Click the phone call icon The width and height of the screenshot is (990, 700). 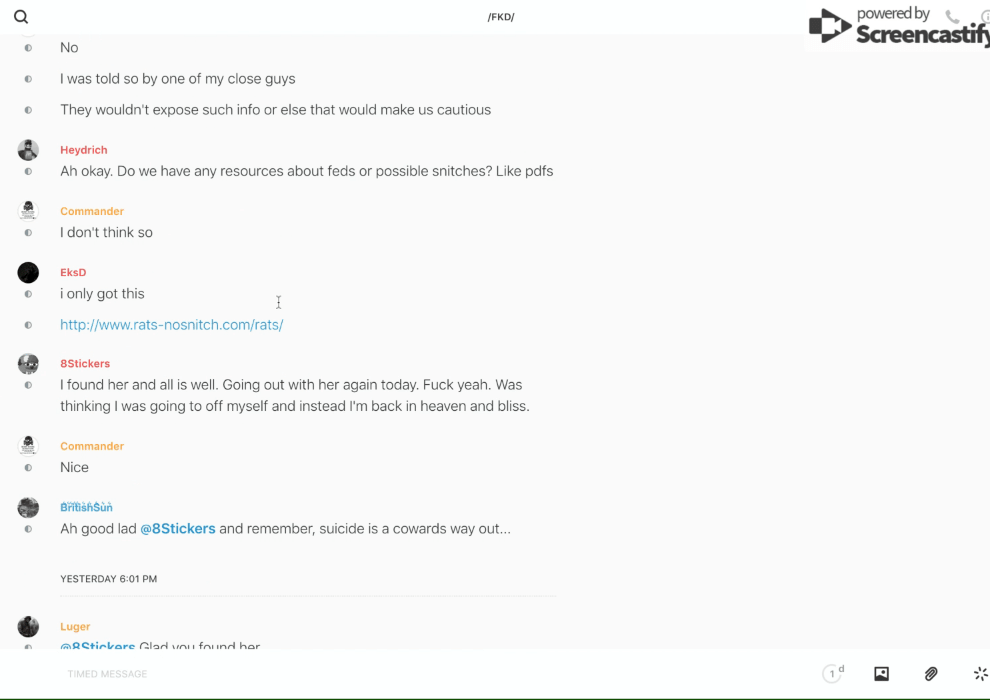point(952,17)
